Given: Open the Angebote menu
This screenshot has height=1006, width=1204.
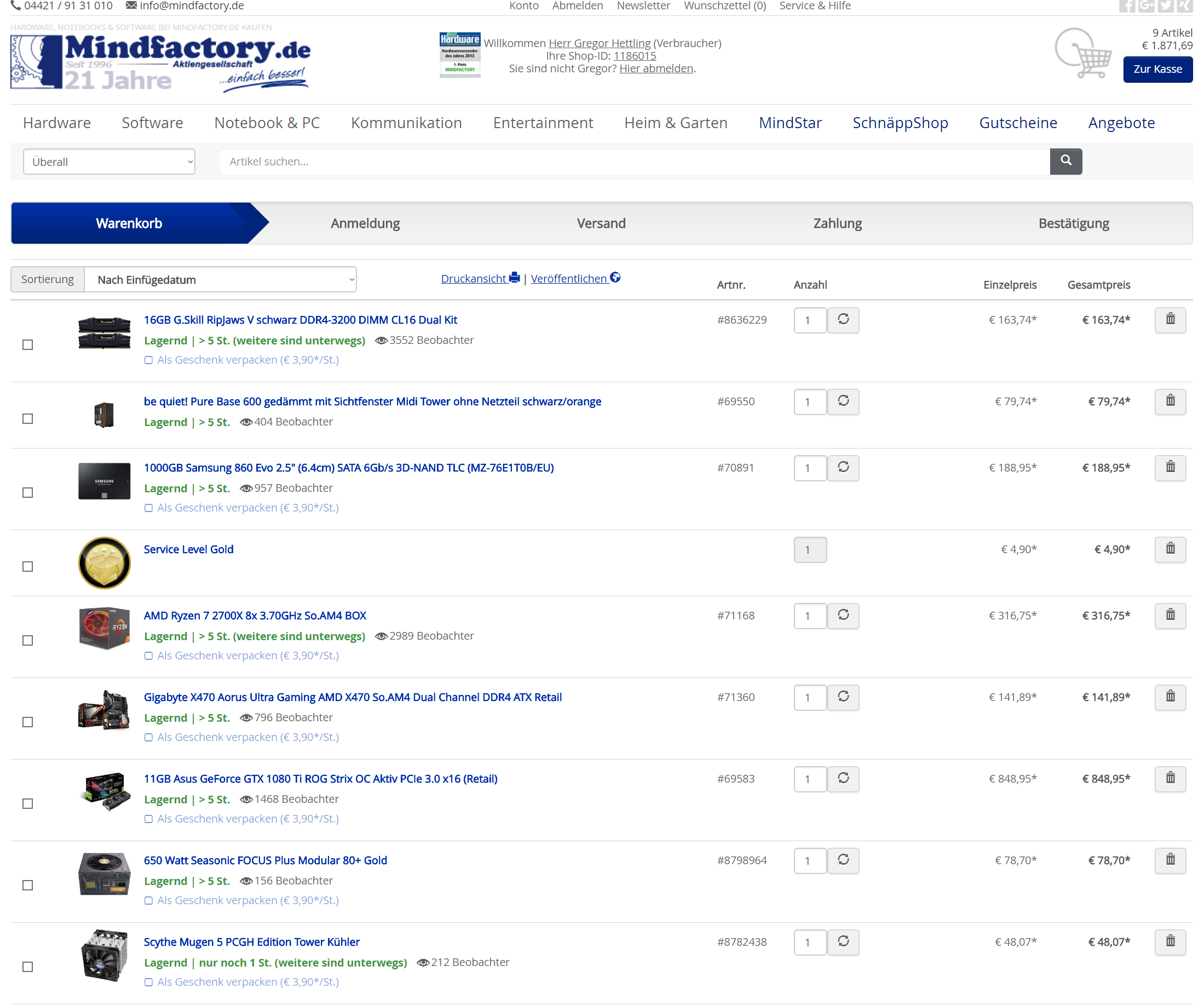Looking at the screenshot, I should click(1121, 123).
